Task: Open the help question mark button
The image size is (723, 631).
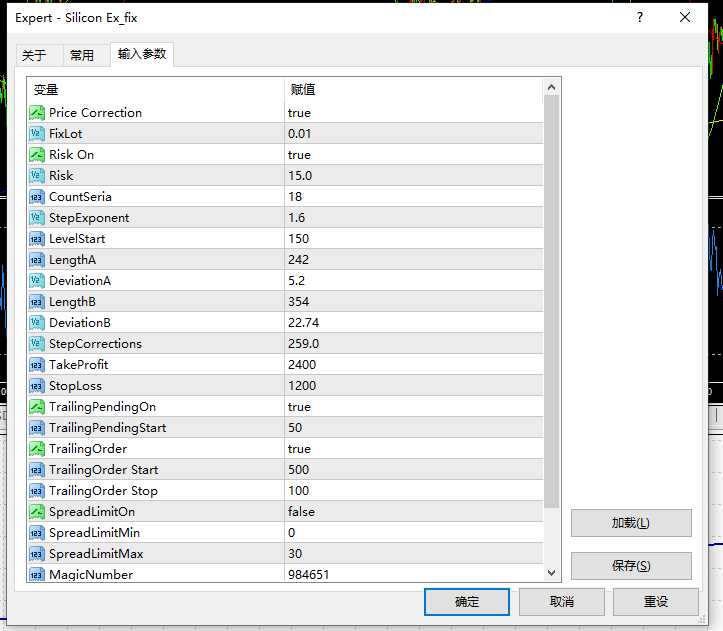Action: 640,18
